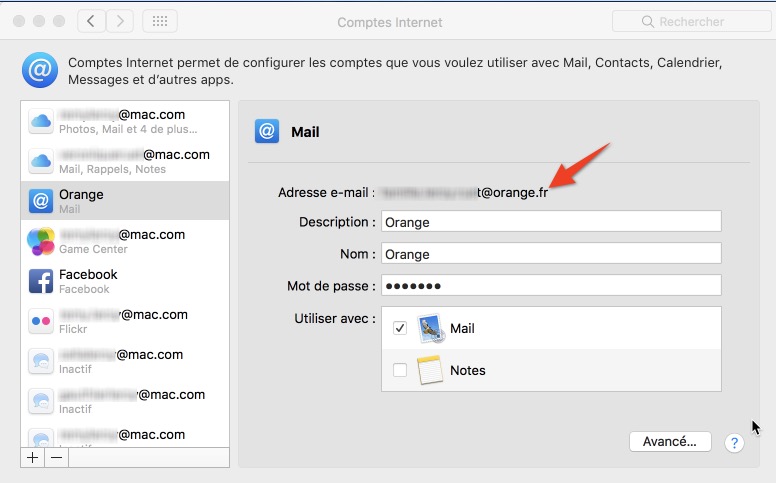This screenshot has height=483, width=776.
Task: Open the Avancé… settings
Action: [x=670, y=441]
